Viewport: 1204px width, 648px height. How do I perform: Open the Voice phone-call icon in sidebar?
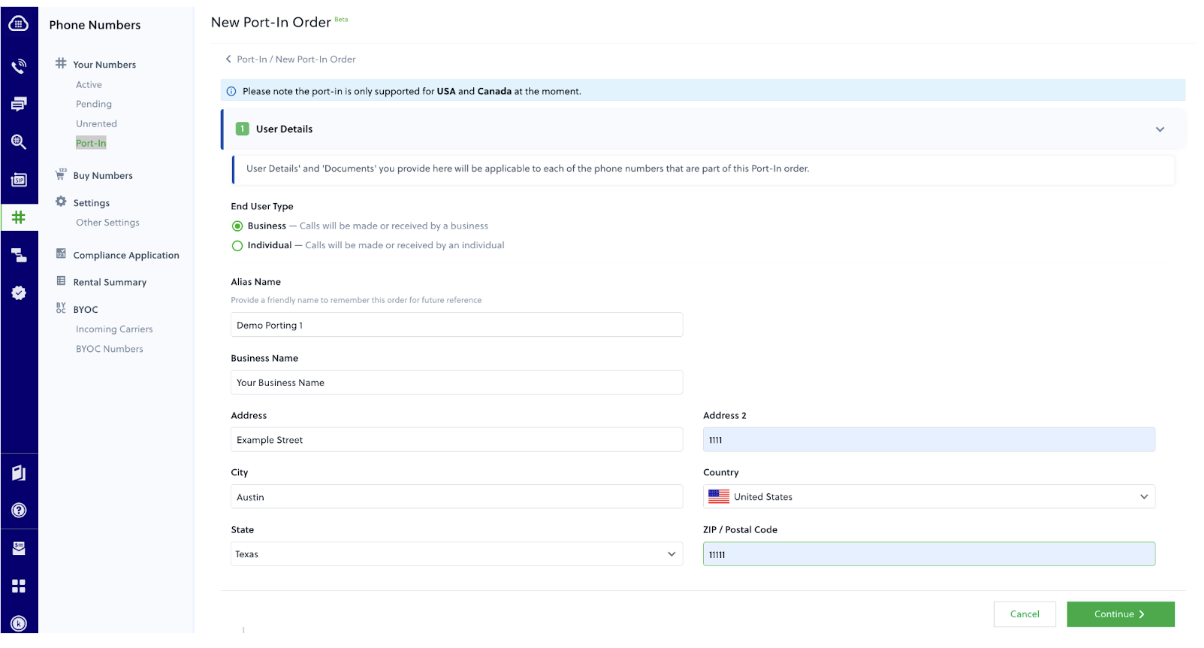point(18,67)
